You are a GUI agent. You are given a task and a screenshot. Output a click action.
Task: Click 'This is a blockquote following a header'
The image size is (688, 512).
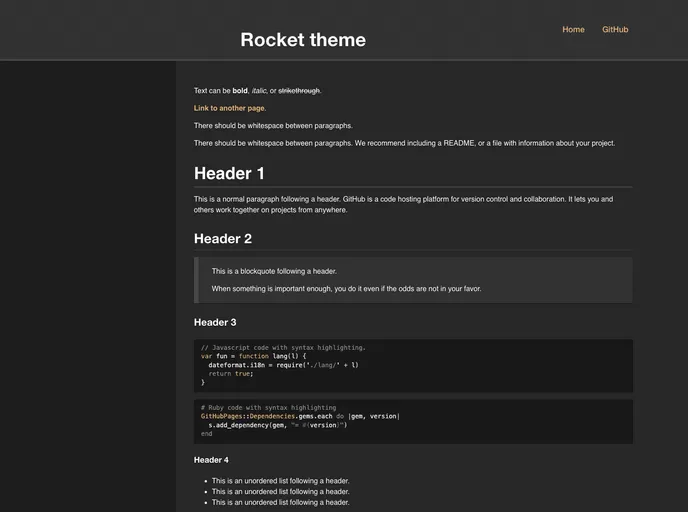point(274,271)
